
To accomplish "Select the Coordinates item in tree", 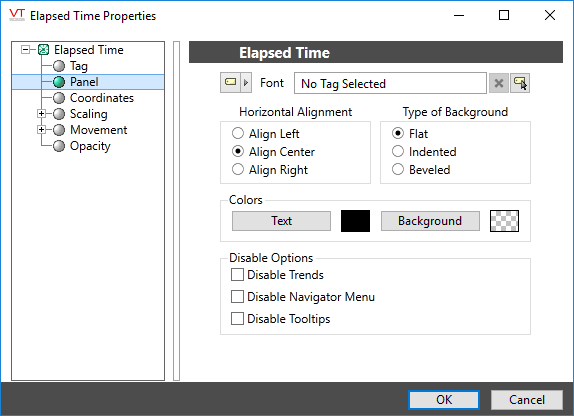I will click(102, 98).
